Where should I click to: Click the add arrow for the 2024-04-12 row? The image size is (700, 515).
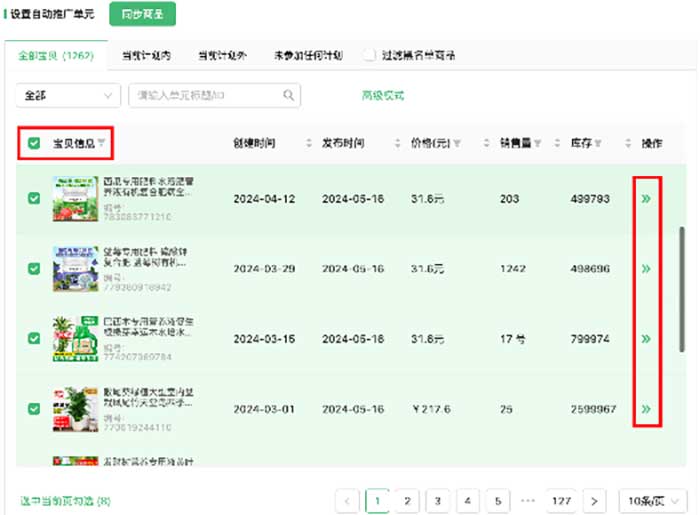pos(646,199)
